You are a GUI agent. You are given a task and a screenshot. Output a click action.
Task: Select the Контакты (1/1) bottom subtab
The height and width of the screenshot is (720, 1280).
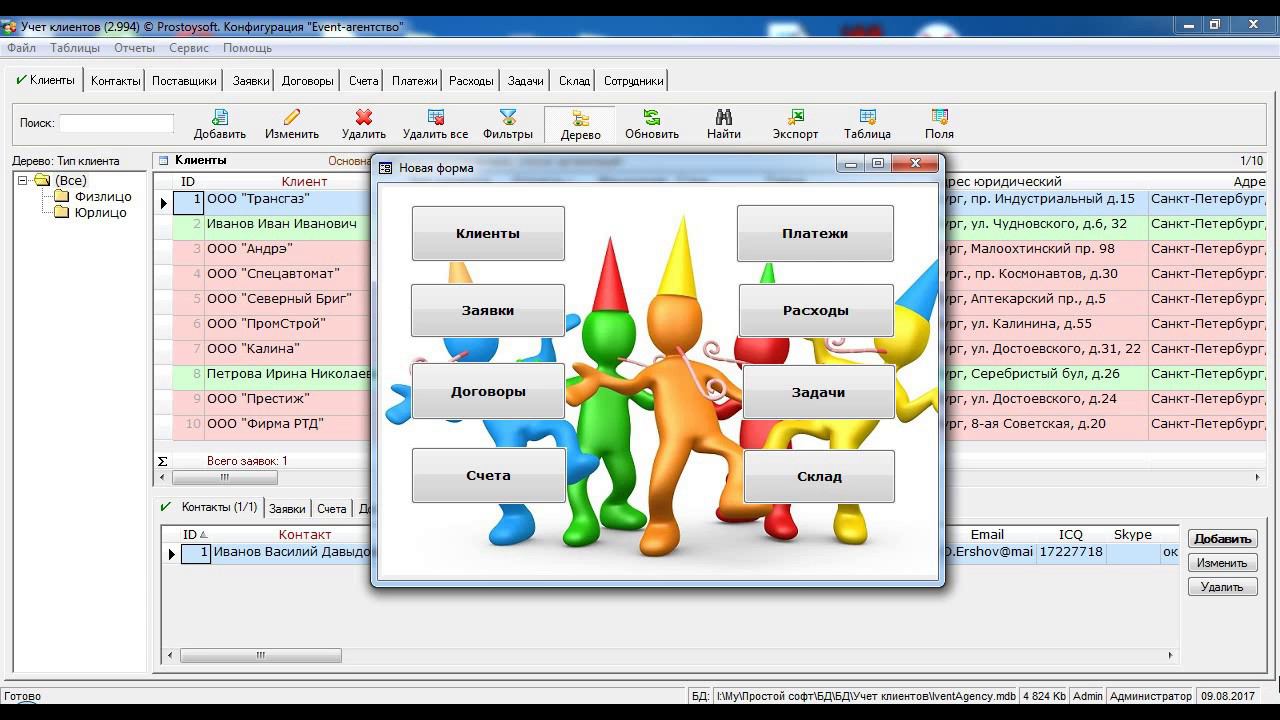tap(209, 507)
